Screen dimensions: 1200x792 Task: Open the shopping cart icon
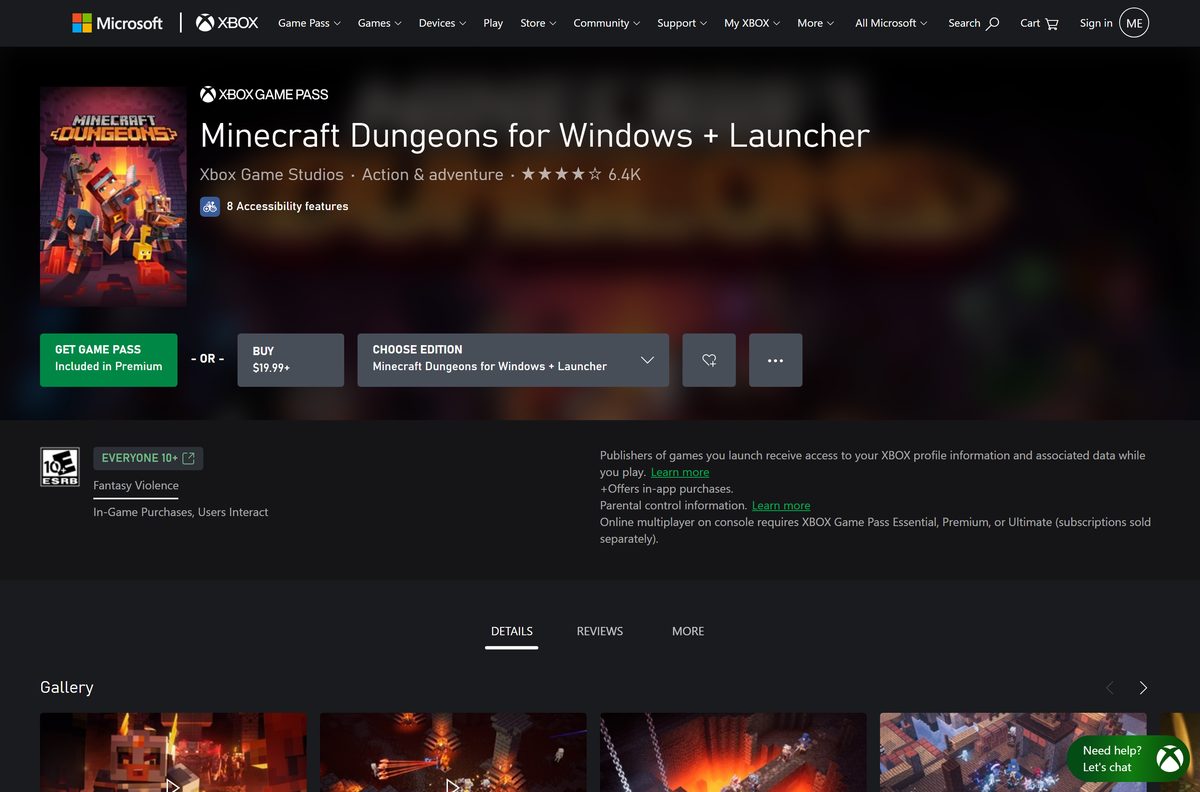pos(1052,23)
